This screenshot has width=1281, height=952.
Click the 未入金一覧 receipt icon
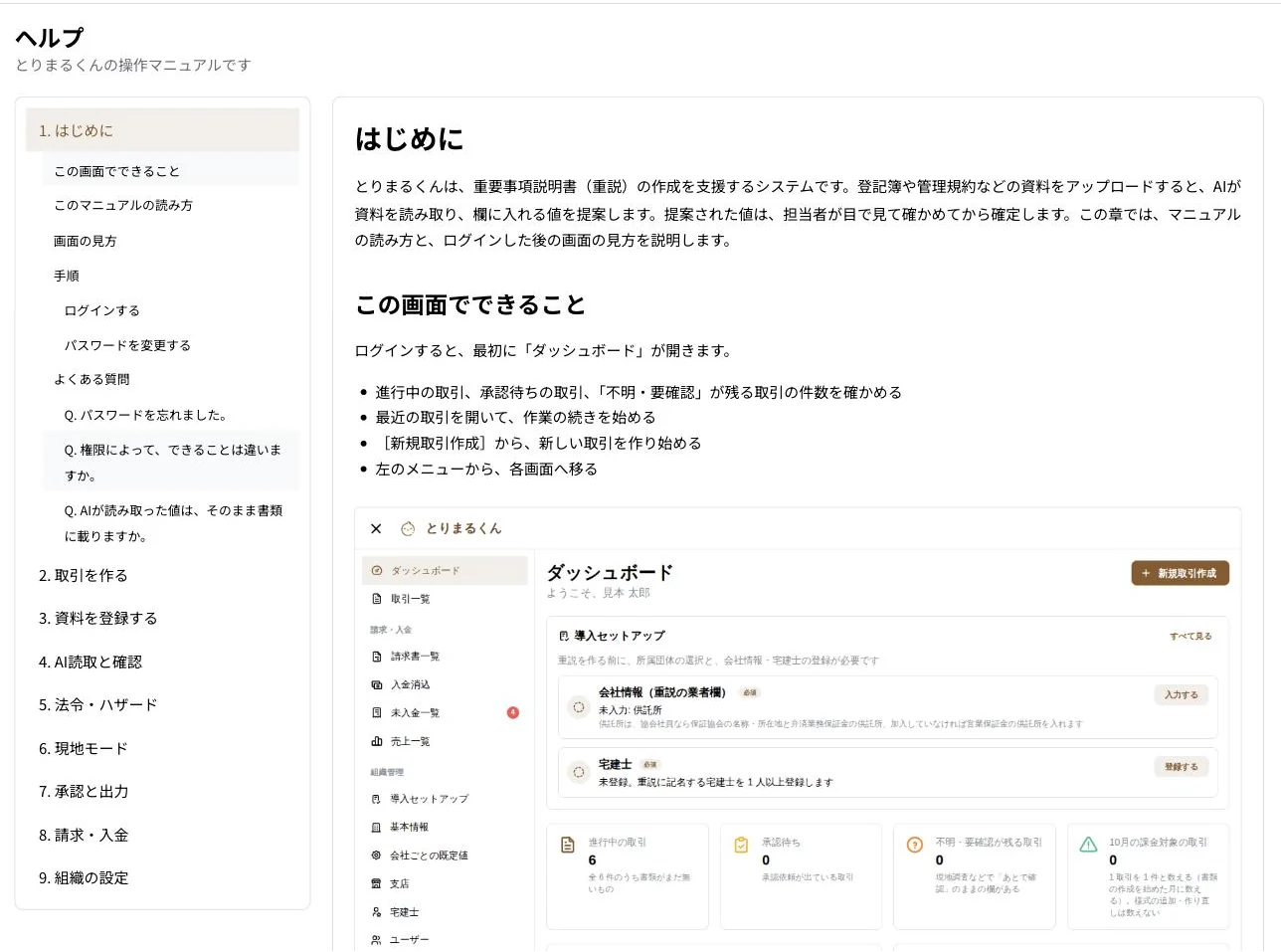pos(377,713)
